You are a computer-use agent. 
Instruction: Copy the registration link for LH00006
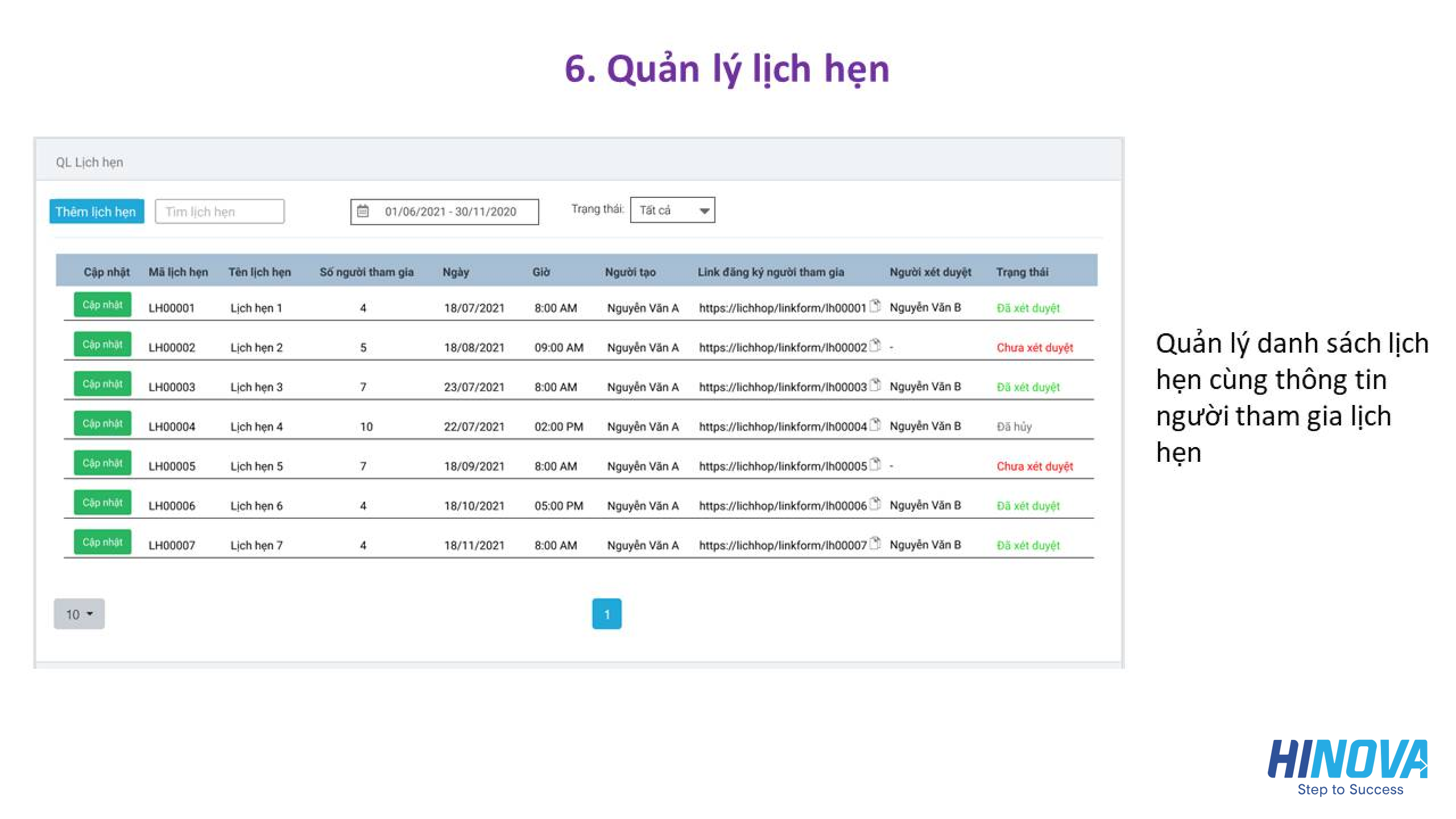pos(875,503)
